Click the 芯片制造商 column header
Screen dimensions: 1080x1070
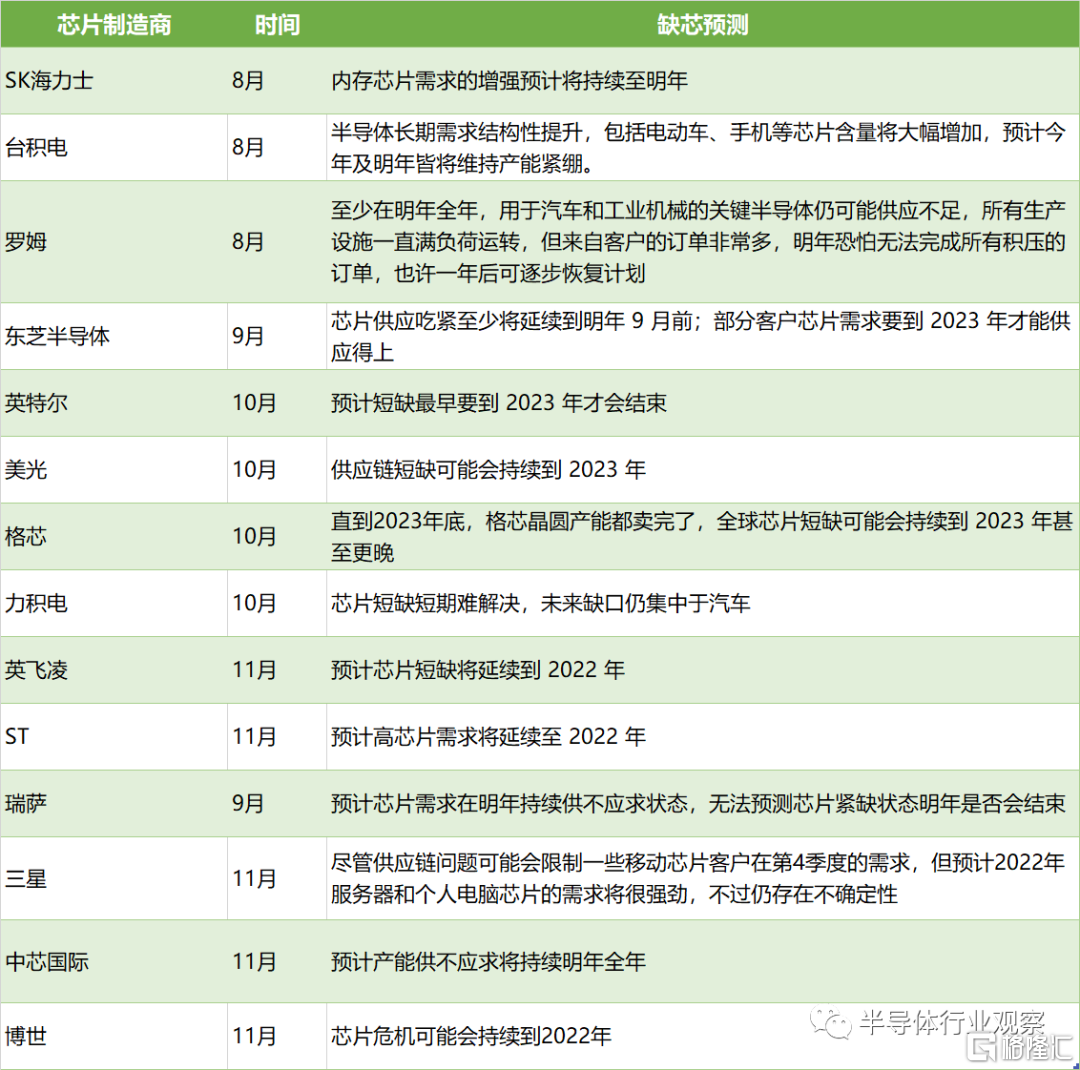113,25
